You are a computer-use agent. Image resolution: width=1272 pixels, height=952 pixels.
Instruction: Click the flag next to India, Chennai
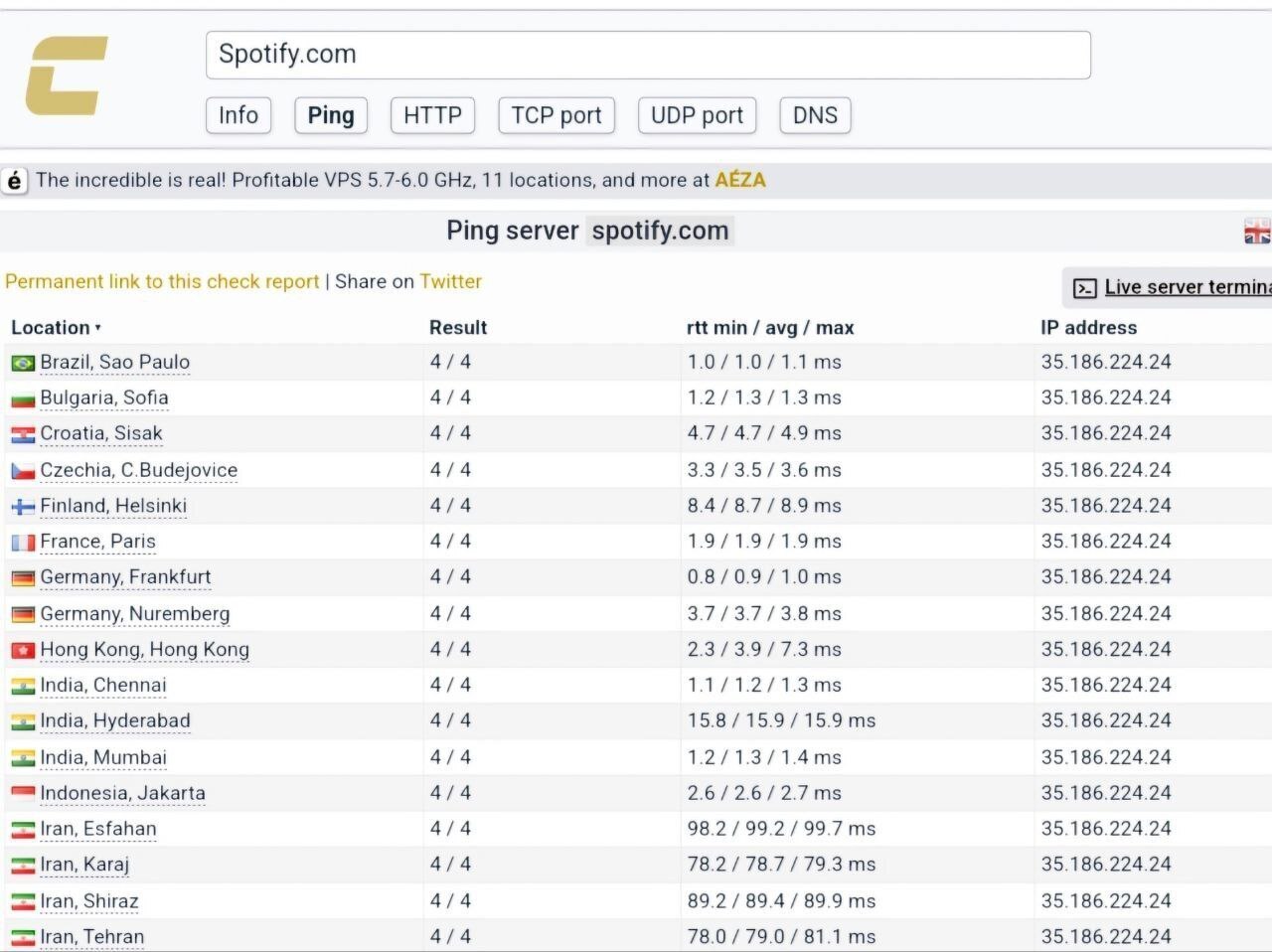(x=23, y=687)
